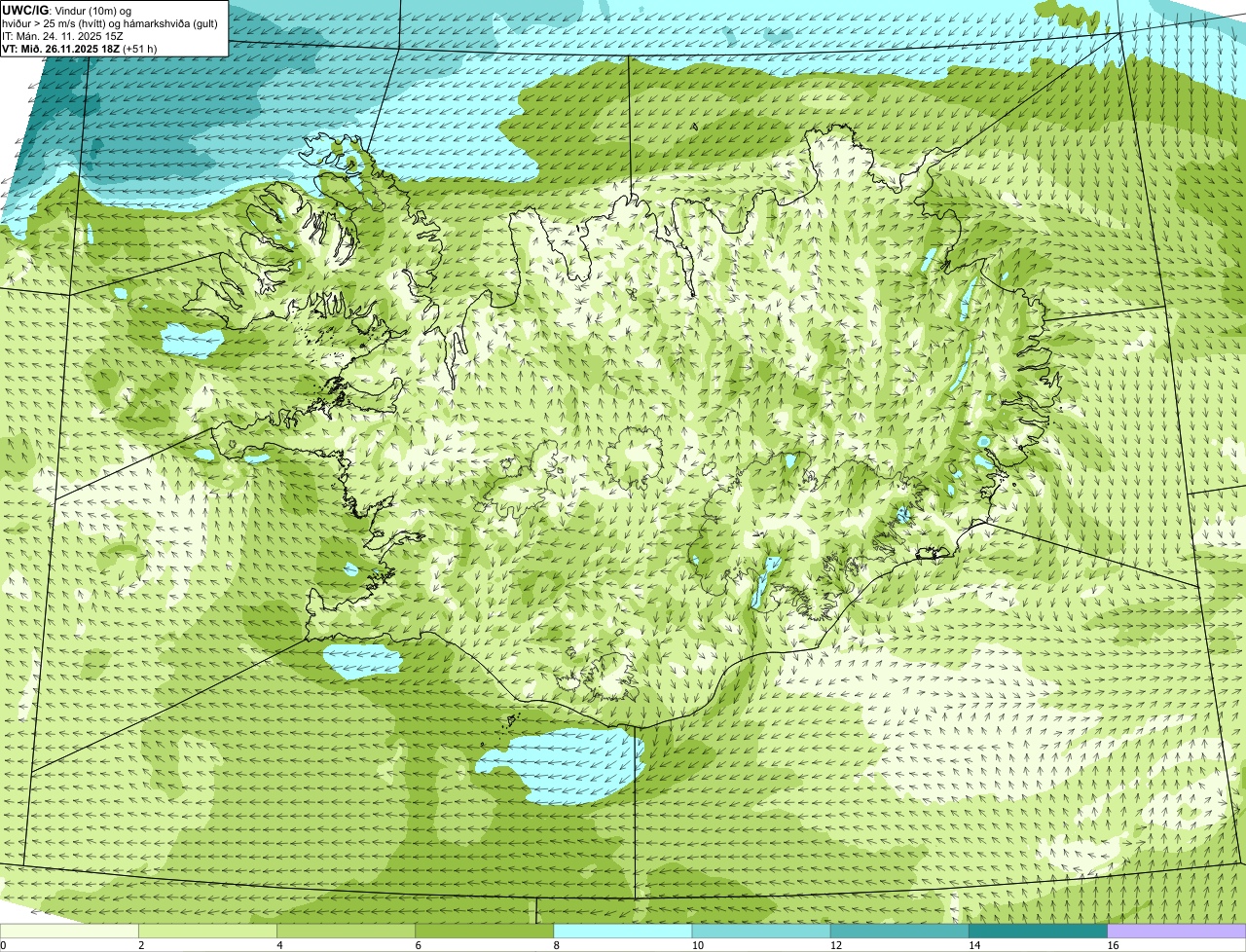Click the 4–6 green legend swatch

[347, 932]
